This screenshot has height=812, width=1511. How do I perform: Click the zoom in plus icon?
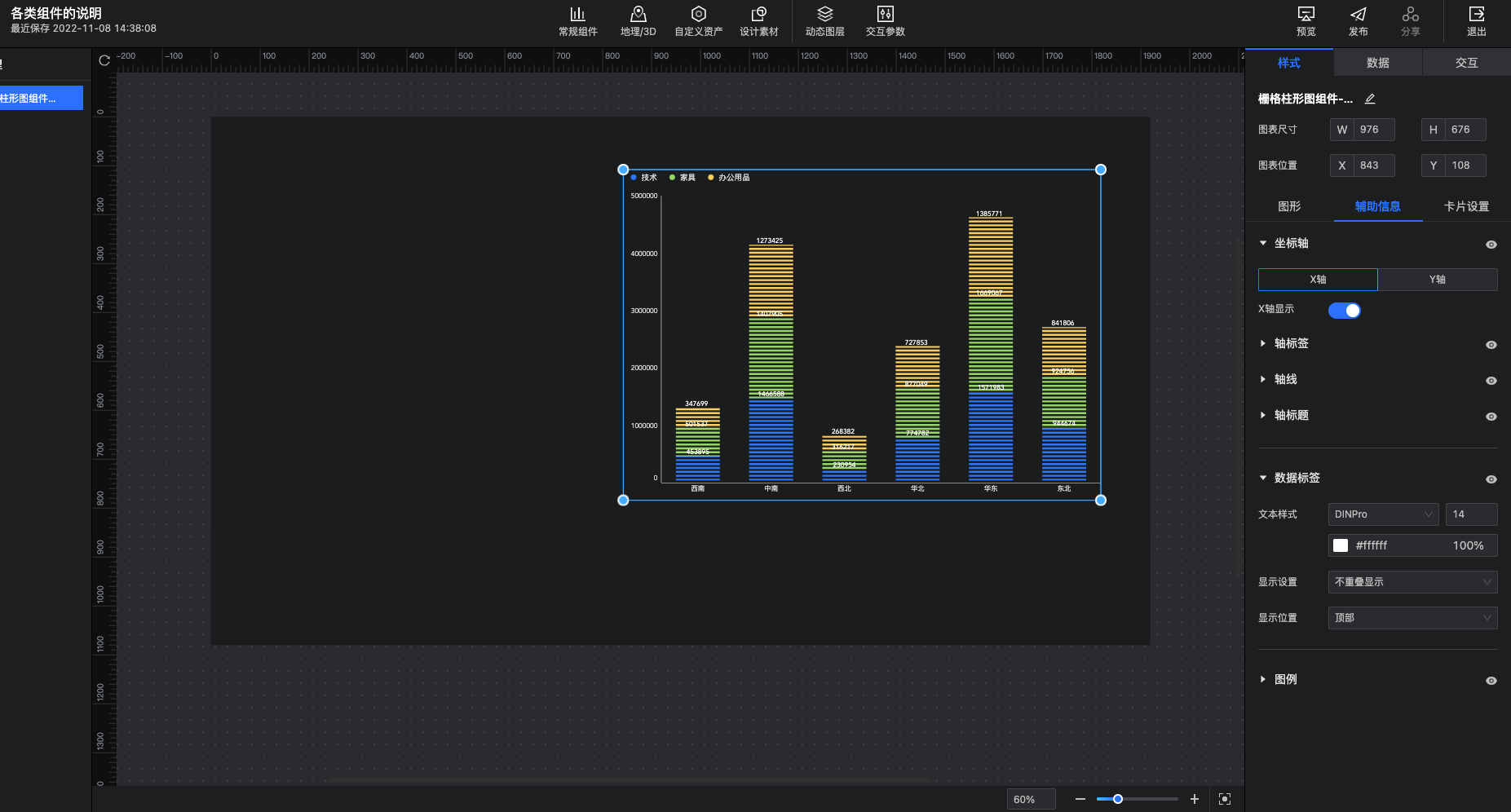coord(1195,799)
